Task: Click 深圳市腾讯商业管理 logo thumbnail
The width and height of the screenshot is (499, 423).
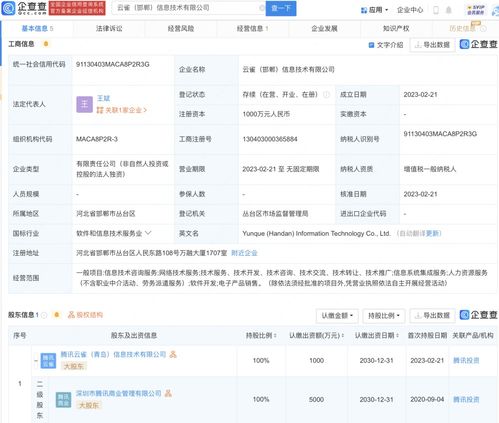Action: 63,400
